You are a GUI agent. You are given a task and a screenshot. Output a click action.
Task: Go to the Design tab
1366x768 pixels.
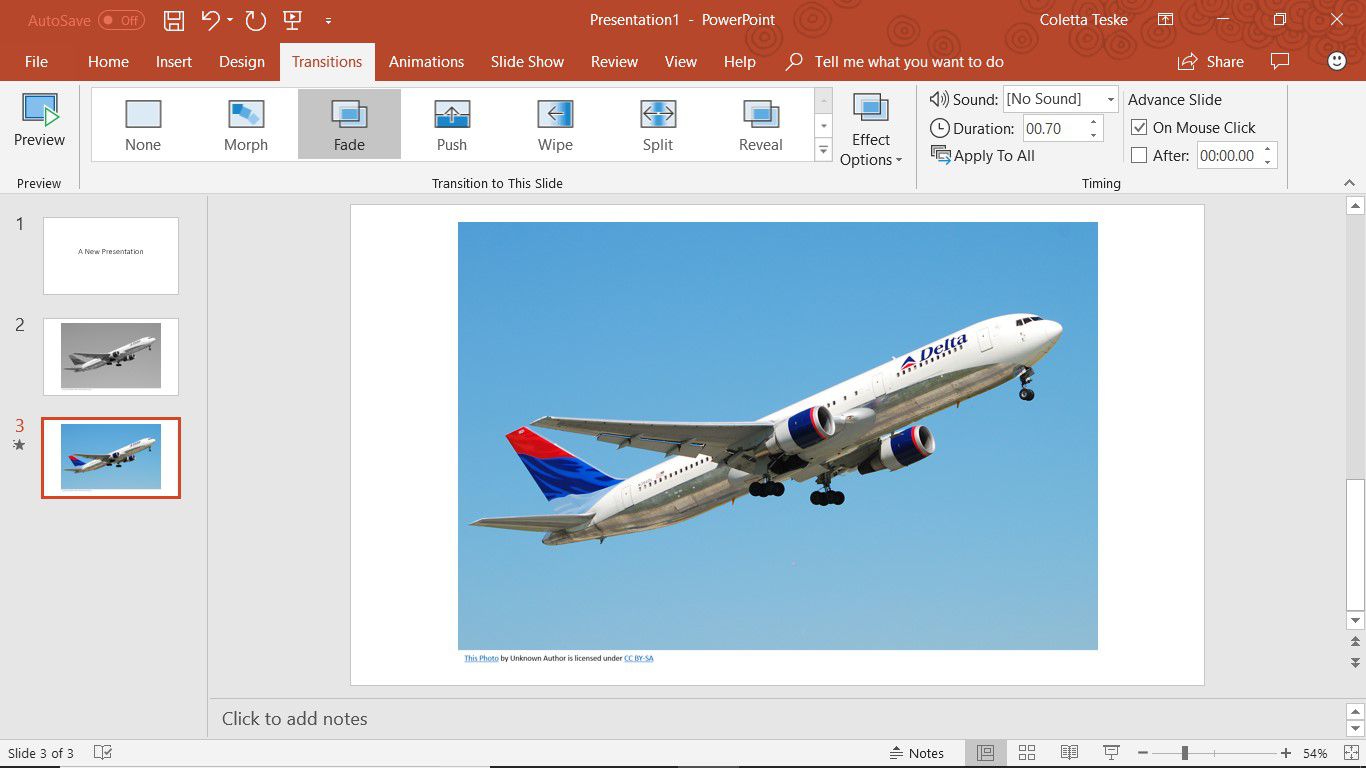[242, 61]
